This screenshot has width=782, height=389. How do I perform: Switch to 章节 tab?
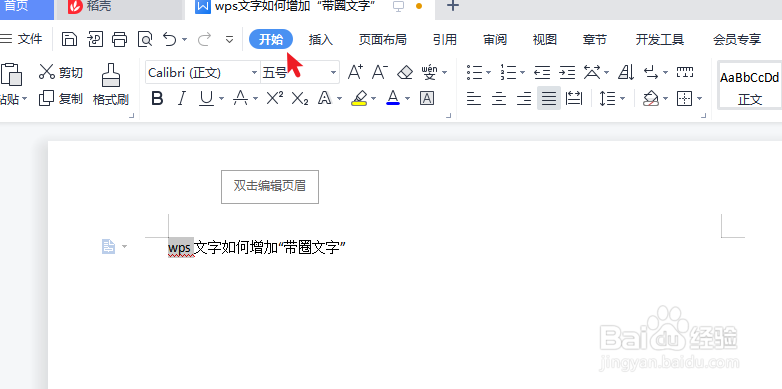pyautogui.click(x=594, y=39)
